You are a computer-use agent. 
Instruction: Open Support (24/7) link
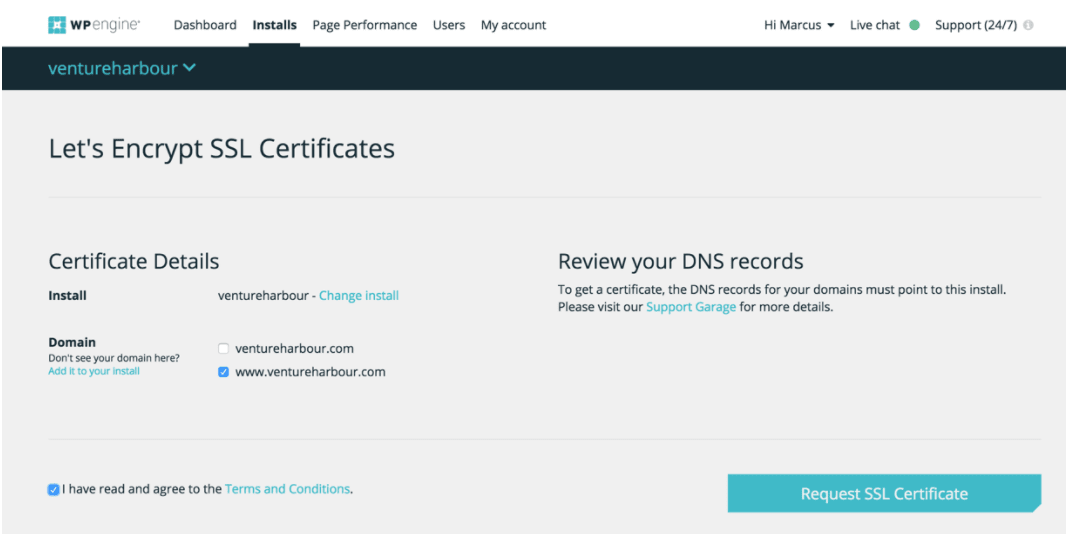point(976,25)
